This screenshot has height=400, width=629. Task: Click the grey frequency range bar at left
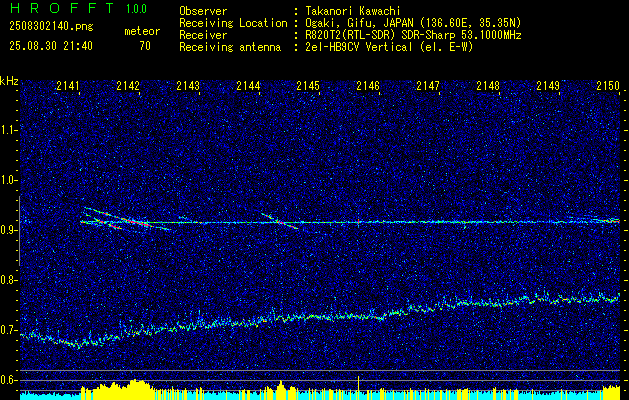pyautogui.click(x=19, y=231)
